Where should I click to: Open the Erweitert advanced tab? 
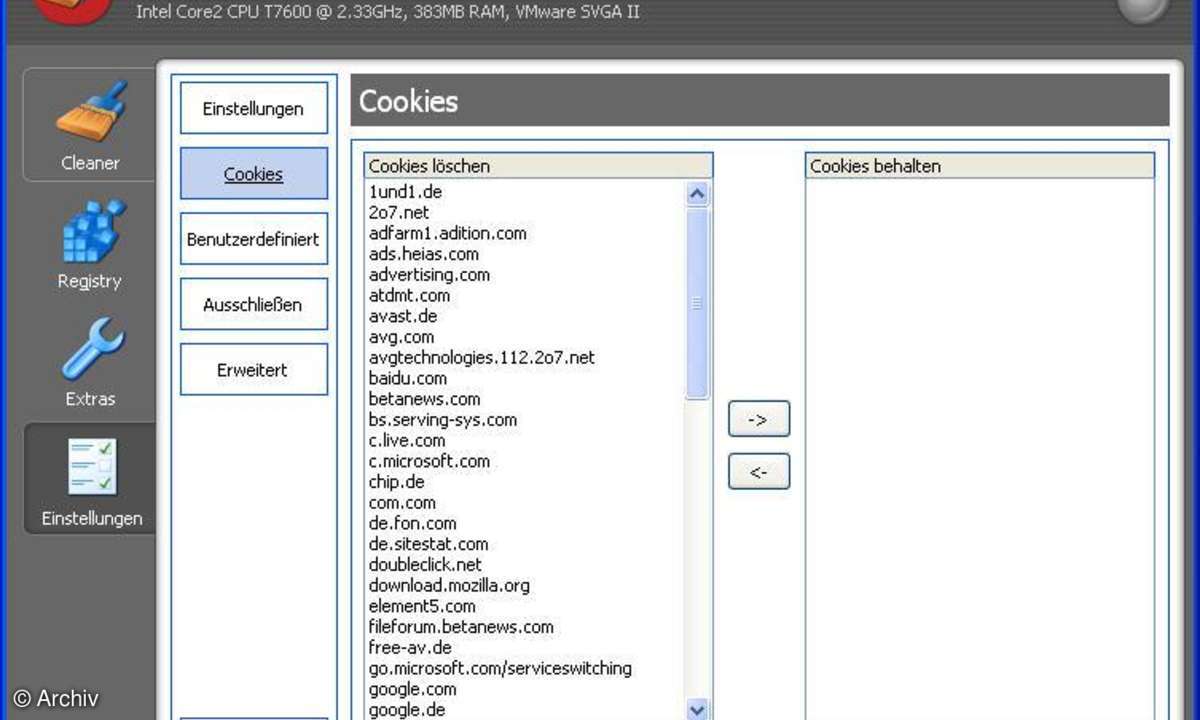[253, 370]
